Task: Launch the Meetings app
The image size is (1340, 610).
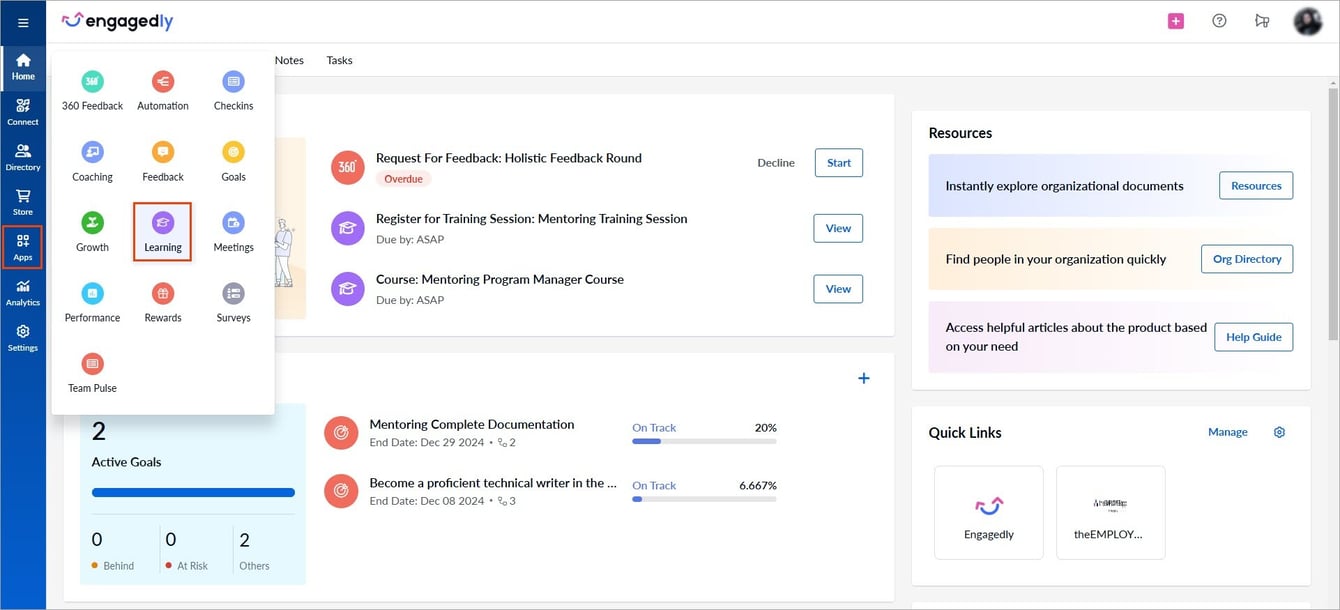Action: tap(233, 232)
